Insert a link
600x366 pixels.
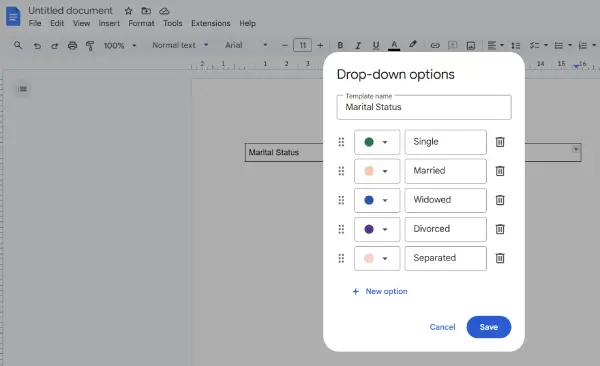tap(435, 46)
